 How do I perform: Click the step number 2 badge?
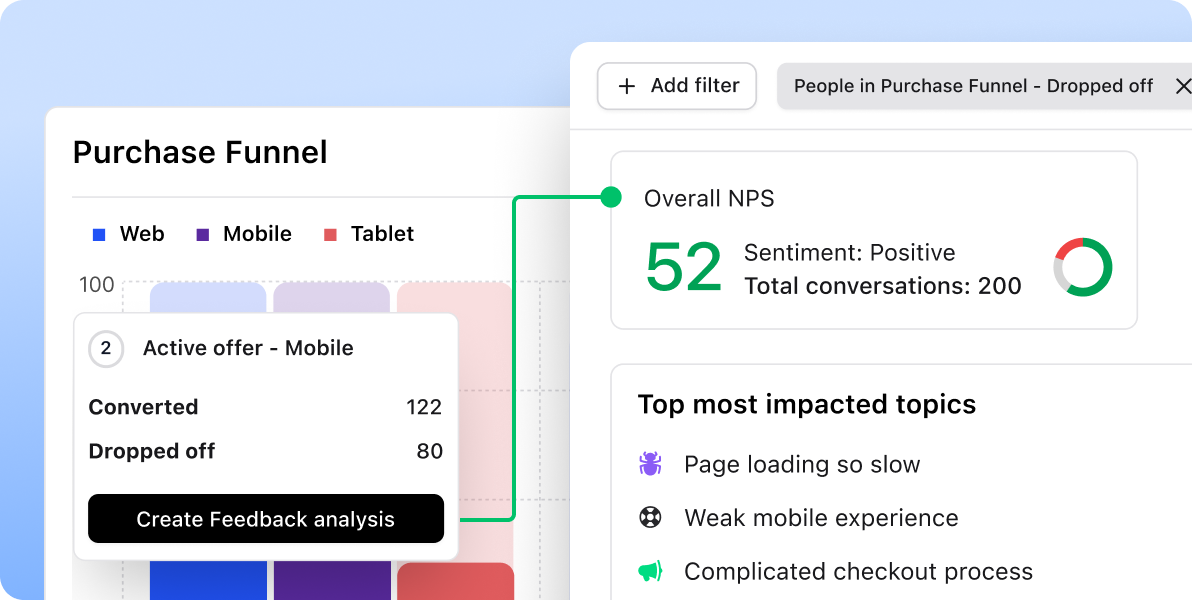click(106, 349)
